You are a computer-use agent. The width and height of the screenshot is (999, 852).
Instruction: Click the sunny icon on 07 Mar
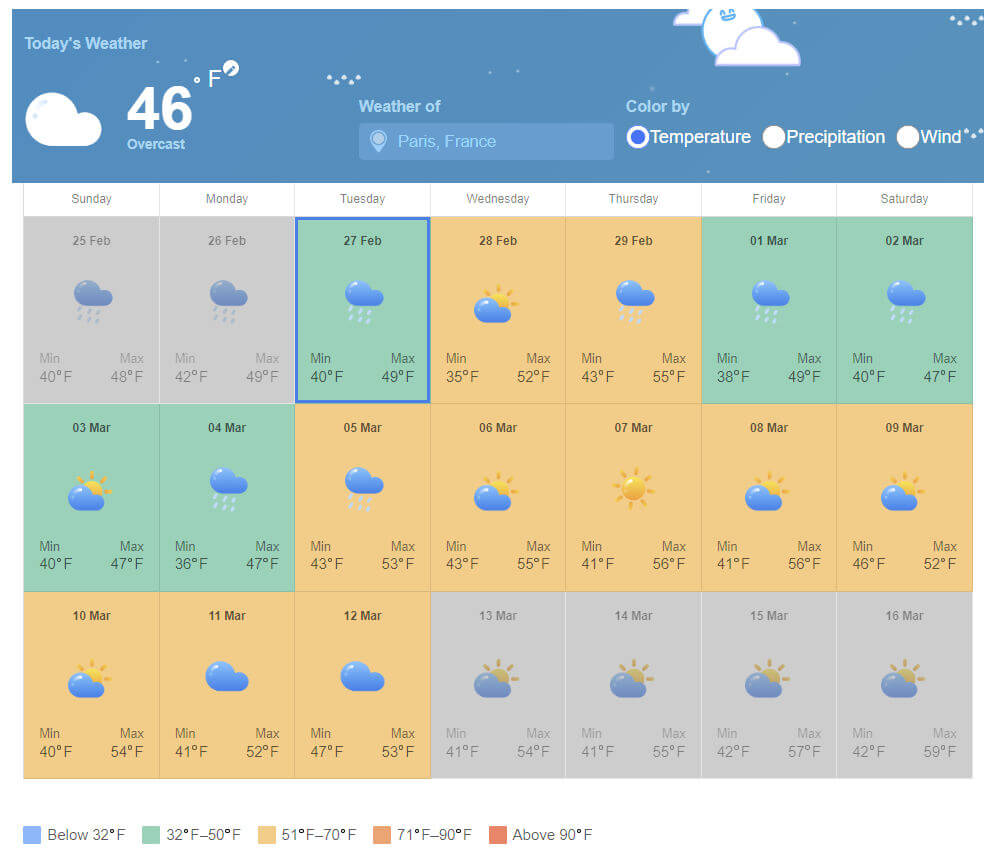pyautogui.click(x=633, y=488)
